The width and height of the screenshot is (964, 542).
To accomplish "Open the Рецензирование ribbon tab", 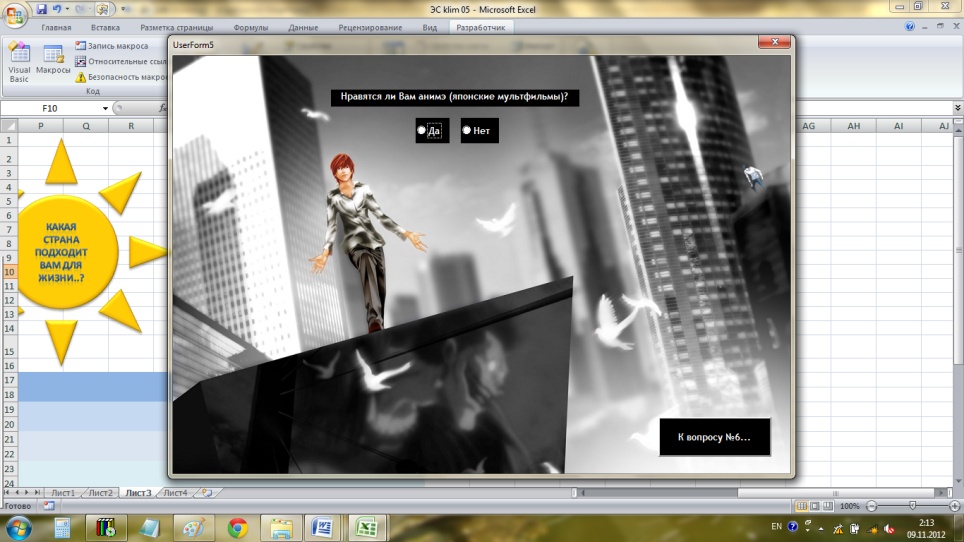I will click(370, 28).
